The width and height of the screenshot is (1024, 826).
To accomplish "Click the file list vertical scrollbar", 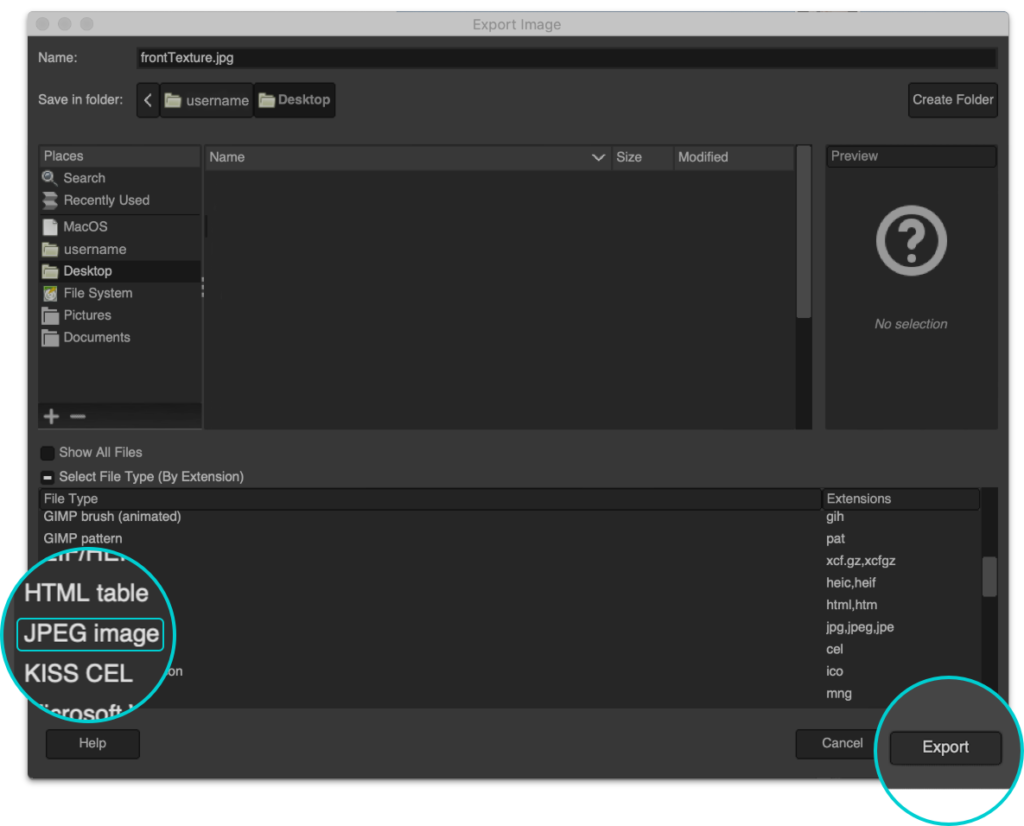I will click(x=803, y=232).
